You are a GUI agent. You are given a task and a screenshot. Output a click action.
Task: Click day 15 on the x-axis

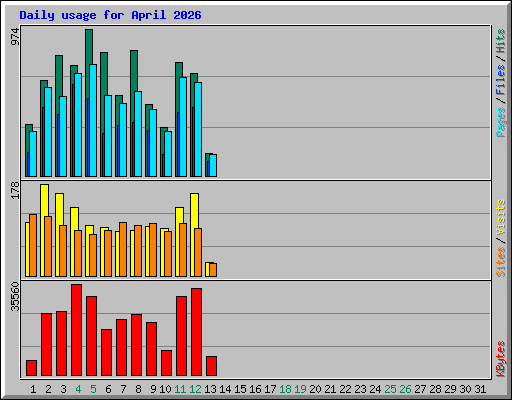(240, 389)
